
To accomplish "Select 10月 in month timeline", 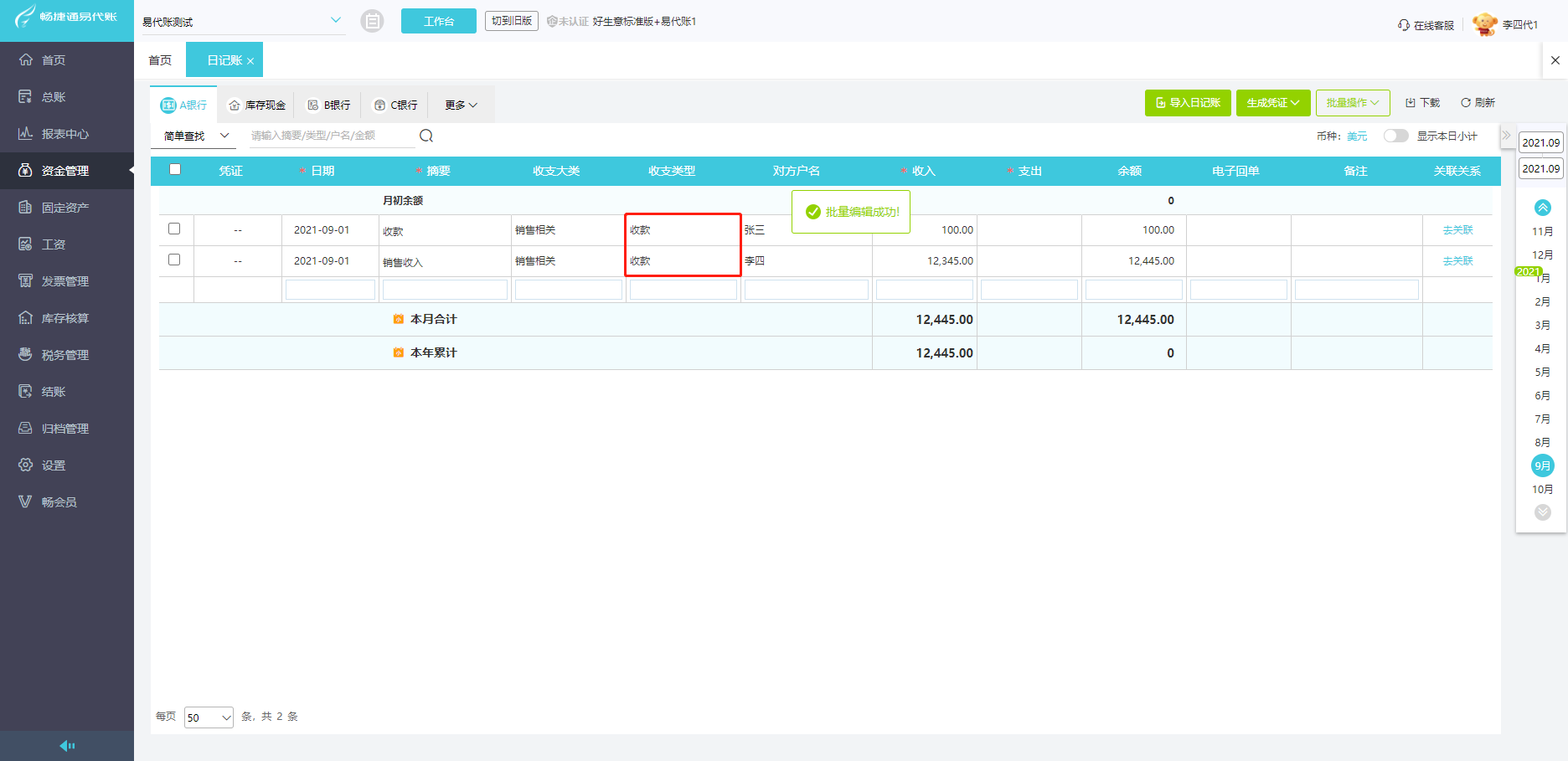I will [x=1542, y=489].
